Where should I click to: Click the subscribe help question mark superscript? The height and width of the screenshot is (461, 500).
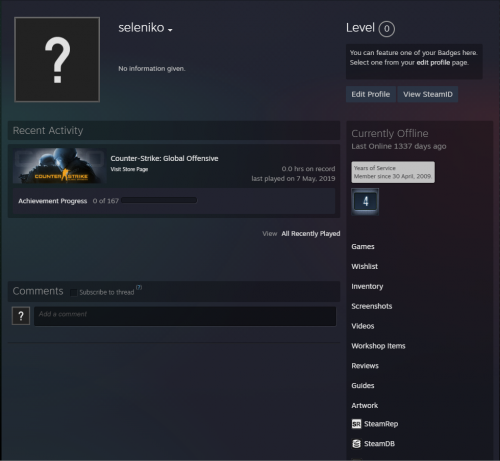[x=139, y=287]
